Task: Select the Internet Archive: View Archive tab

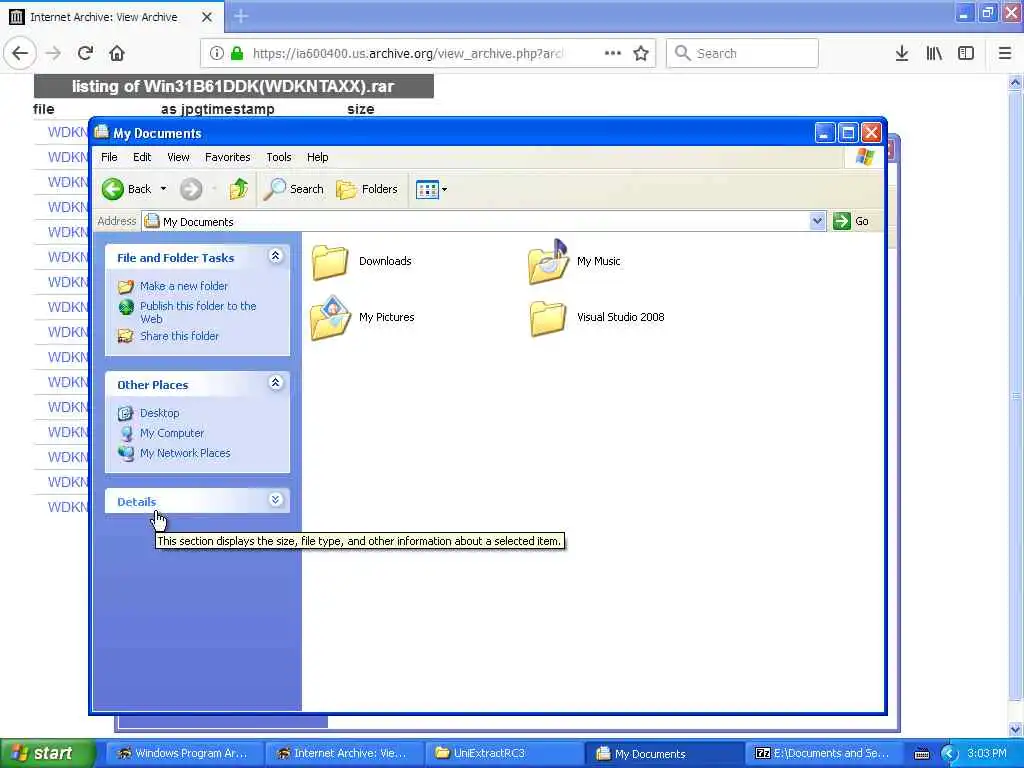Action: pos(111,17)
